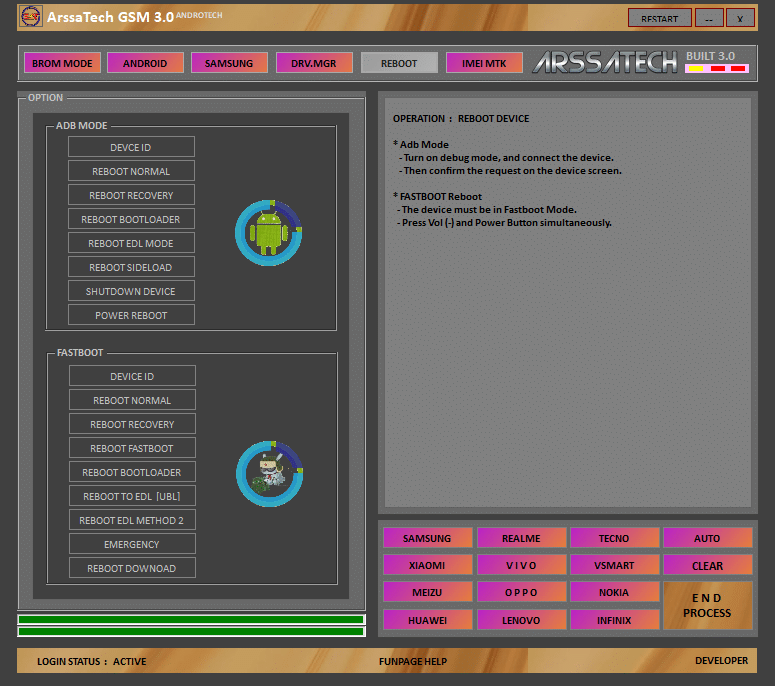Click POWER REBOOT
The width and height of the screenshot is (775, 686).
131,315
